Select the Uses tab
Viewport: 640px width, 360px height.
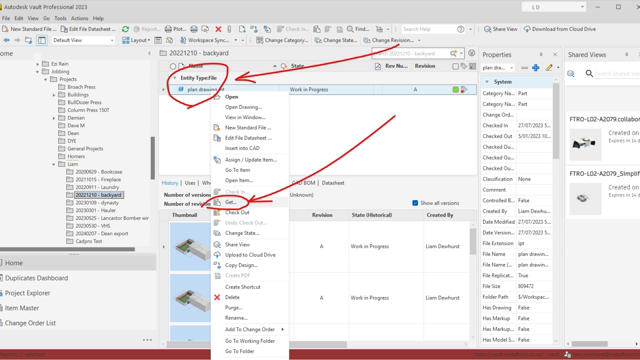click(190, 183)
